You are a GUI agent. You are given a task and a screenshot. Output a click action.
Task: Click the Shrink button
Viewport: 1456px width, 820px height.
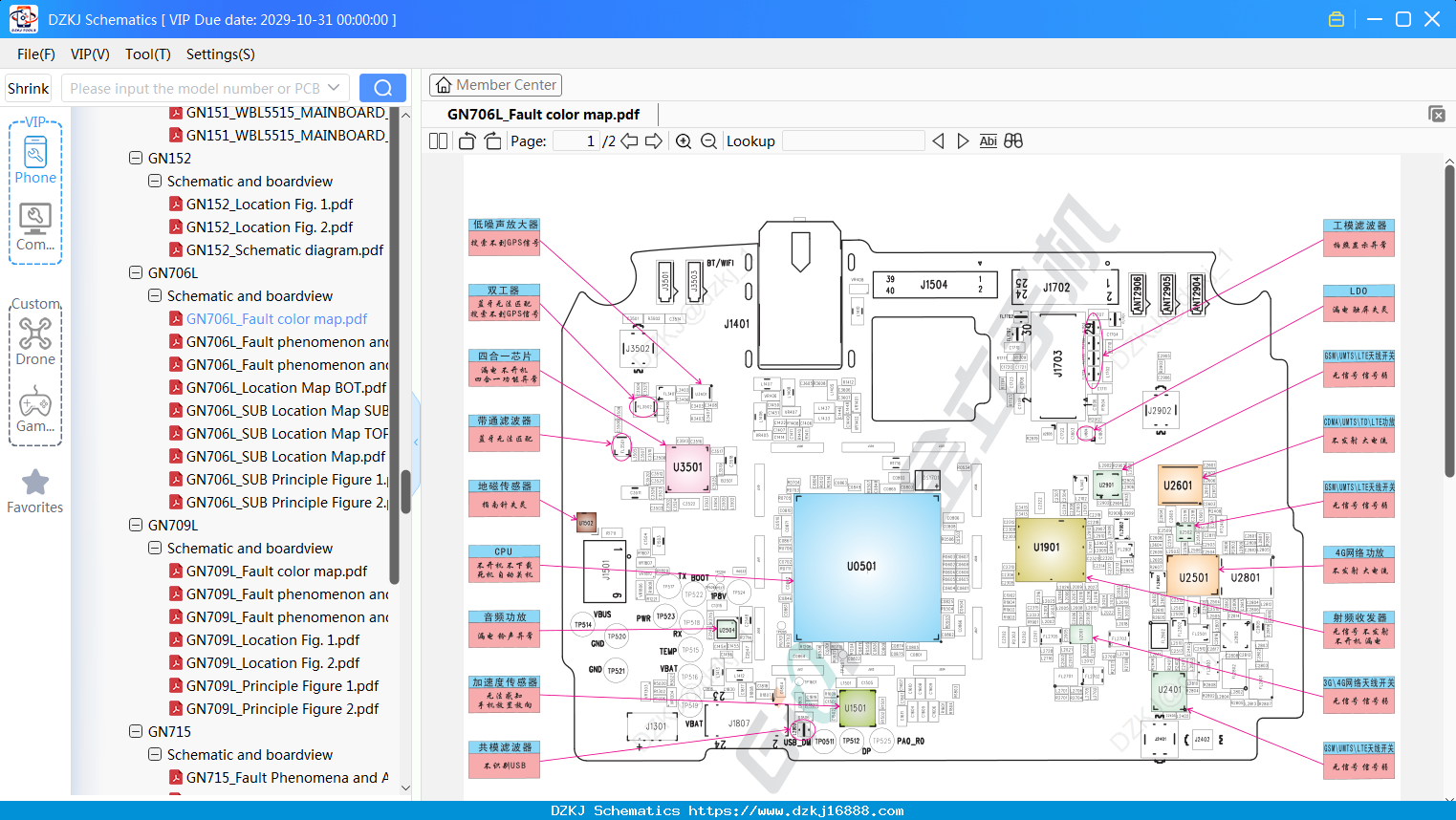point(28,88)
